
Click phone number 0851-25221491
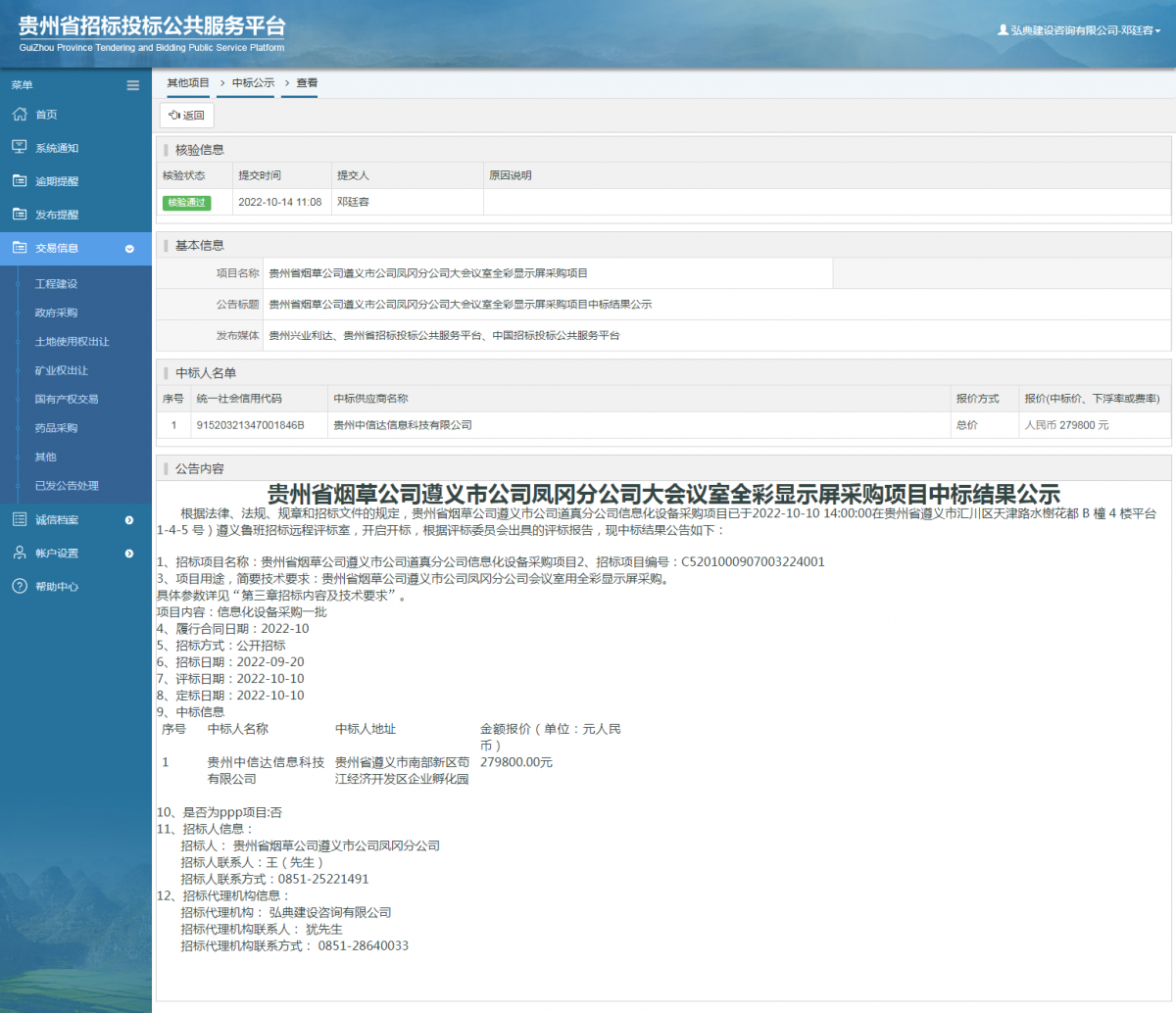point(323,879)
